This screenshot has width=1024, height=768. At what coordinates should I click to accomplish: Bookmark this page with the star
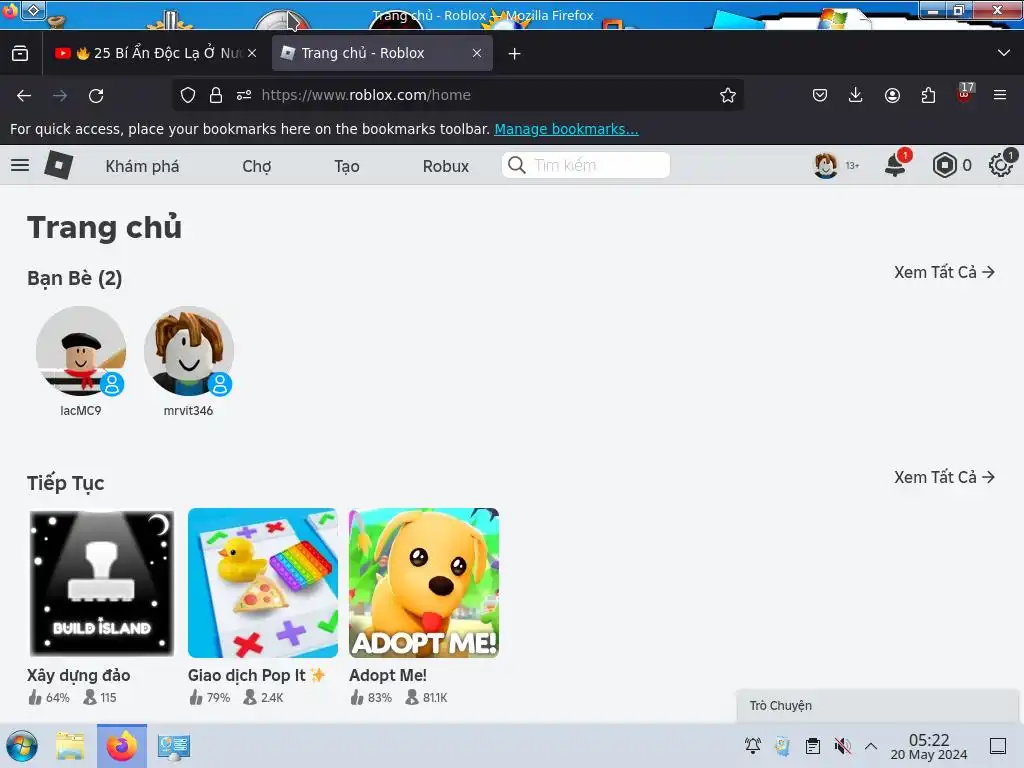click(x=728, y=95)
